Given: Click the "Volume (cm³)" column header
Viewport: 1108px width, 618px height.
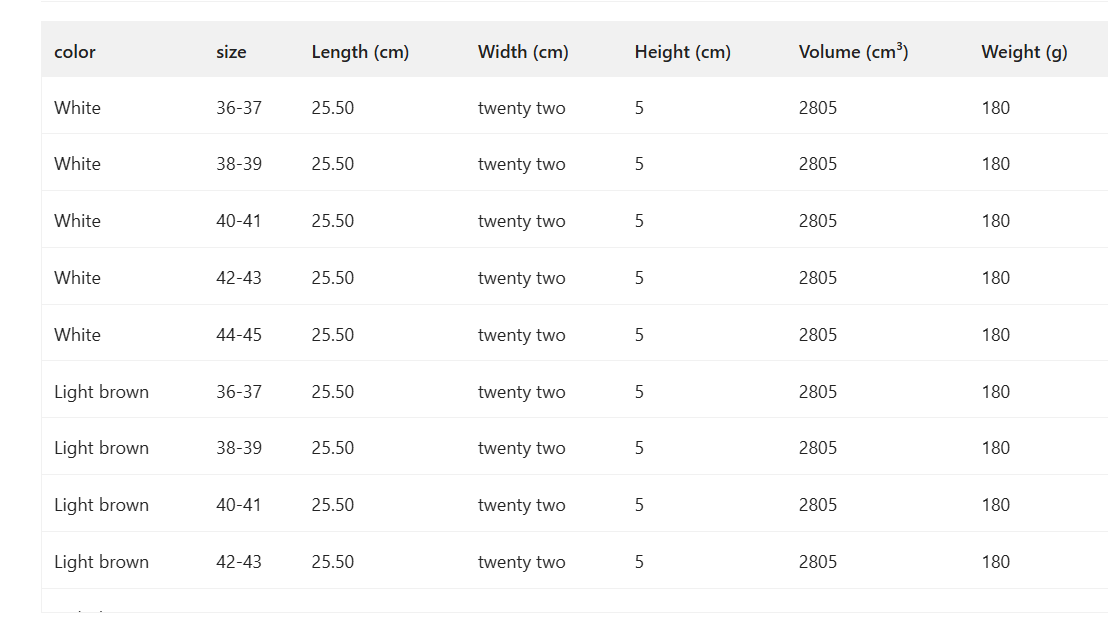Looking at the screenshot, I should (x=853, y=52).
